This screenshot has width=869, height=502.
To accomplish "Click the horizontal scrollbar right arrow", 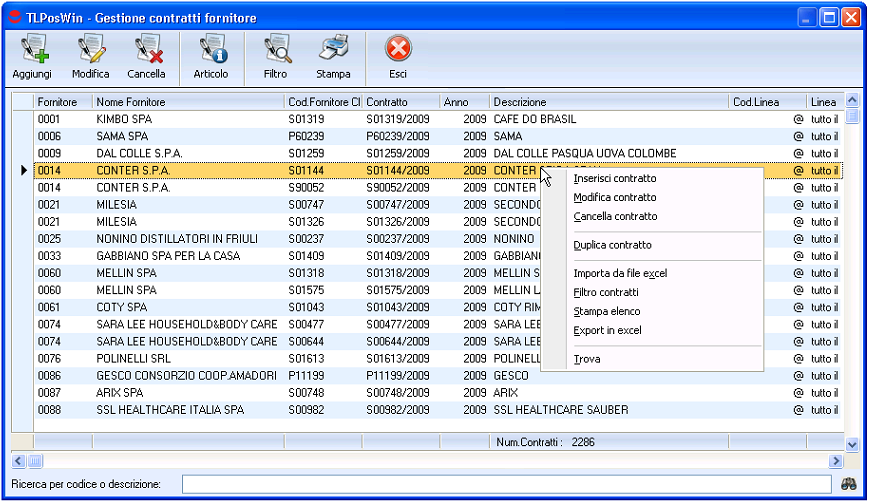I will tap(836, 461).
